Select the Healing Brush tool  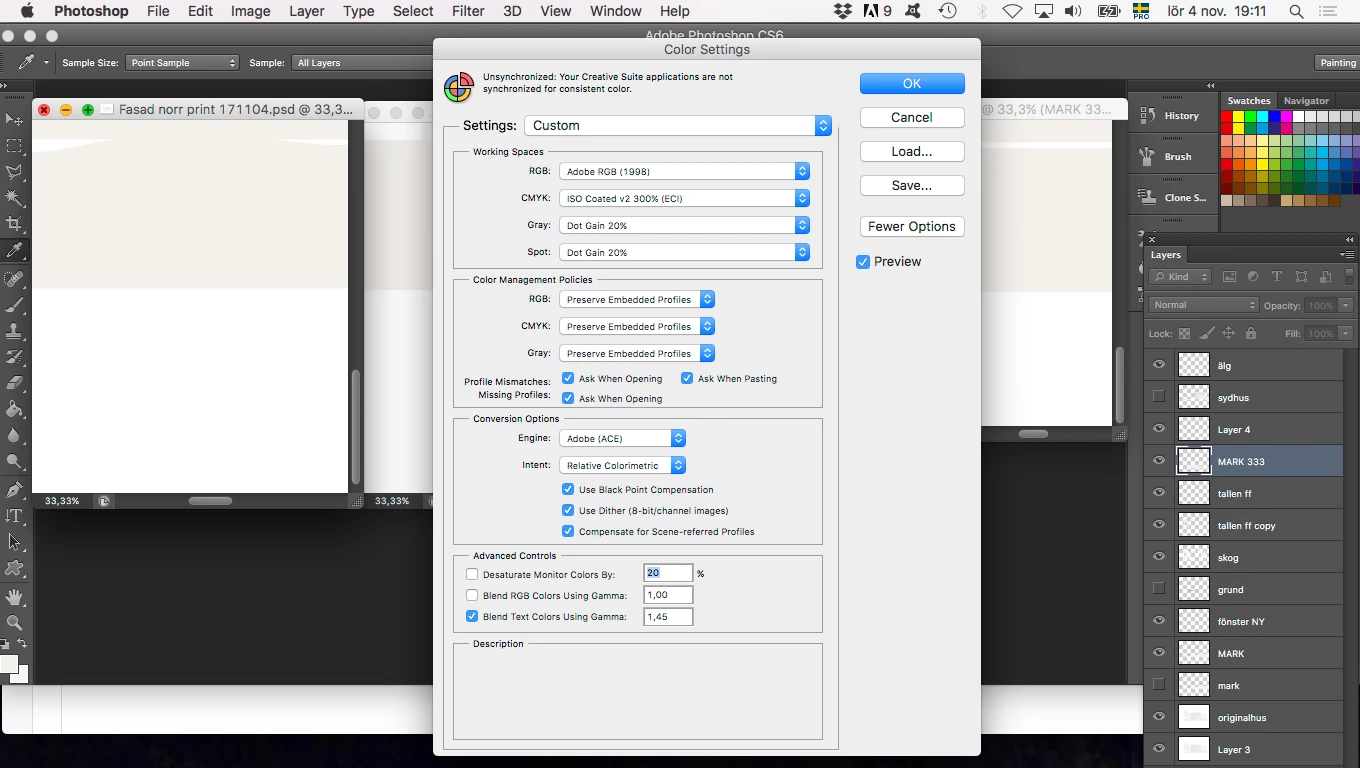[14, 279]
